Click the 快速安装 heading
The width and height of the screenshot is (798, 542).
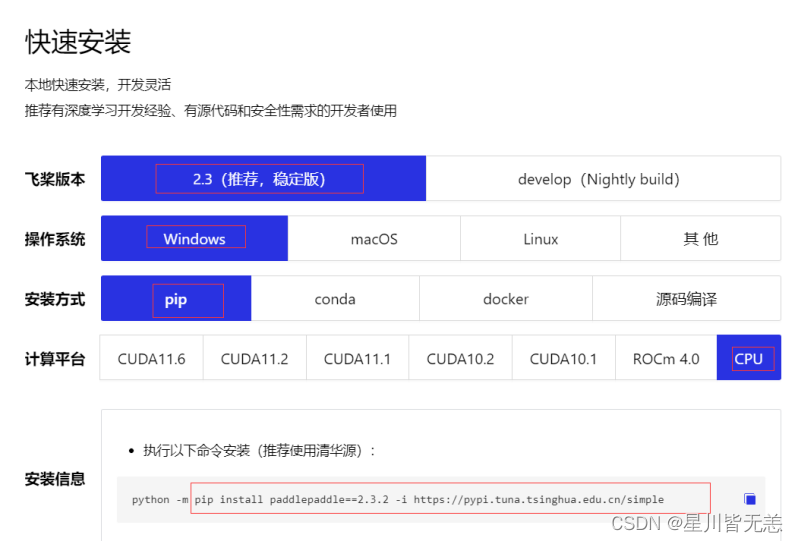78,41
